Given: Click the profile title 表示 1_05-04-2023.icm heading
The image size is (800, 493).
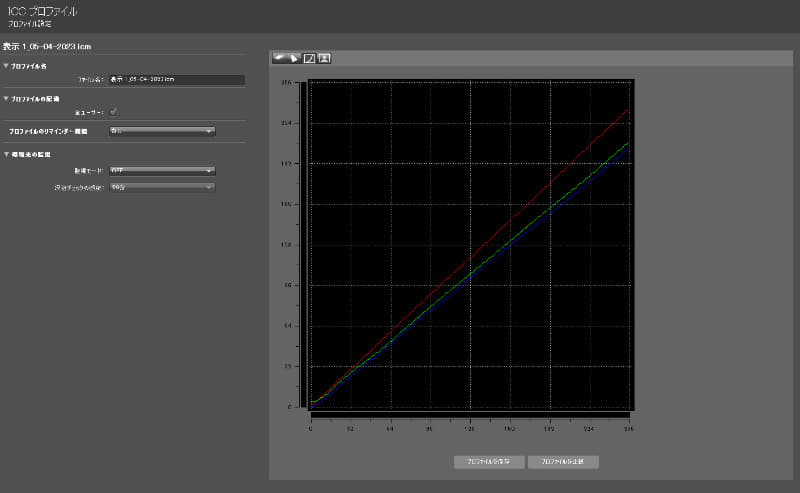Looking at the screenshot, I should (x=47, y=46).
